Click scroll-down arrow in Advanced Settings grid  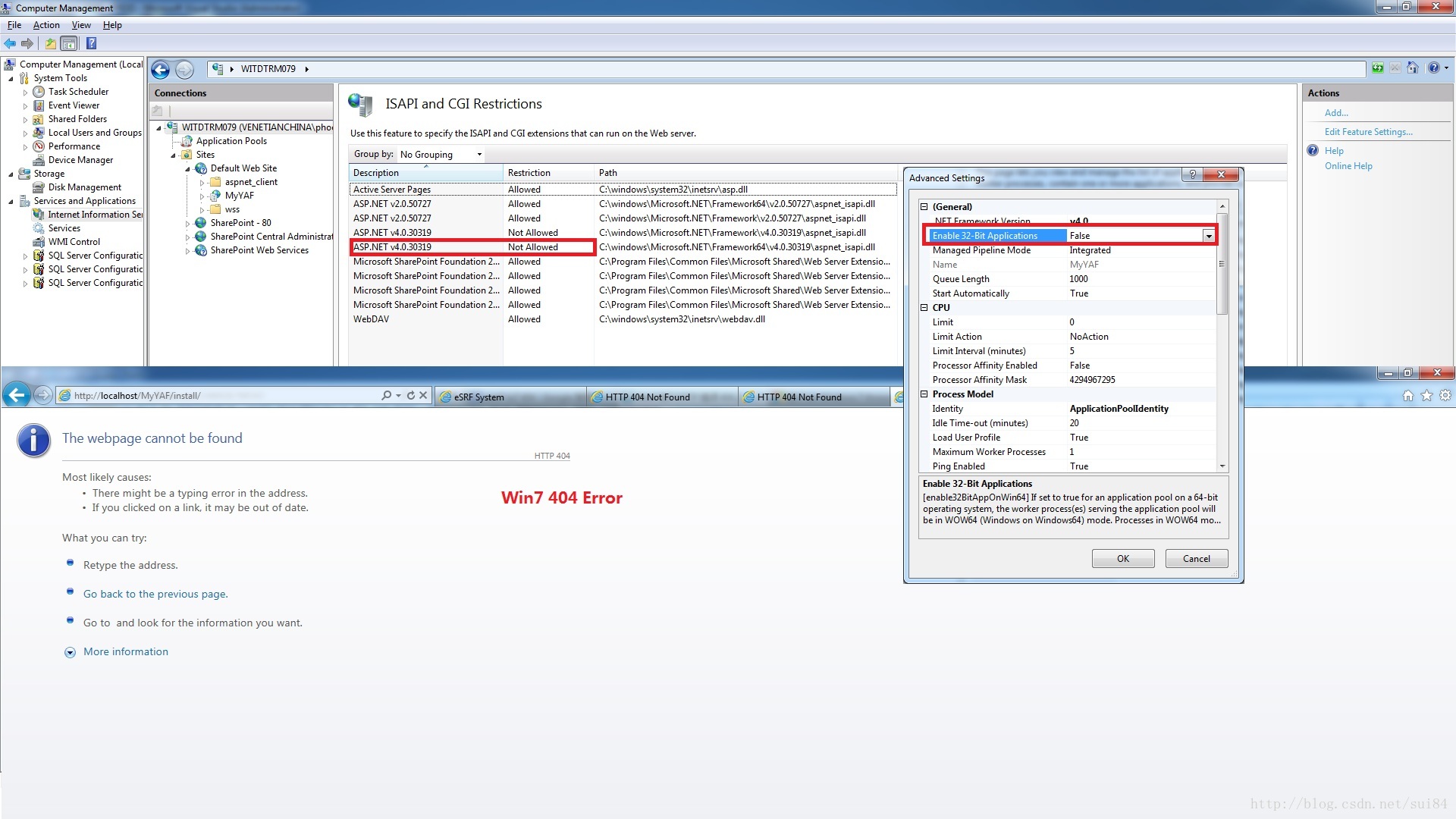[1222, 466]
